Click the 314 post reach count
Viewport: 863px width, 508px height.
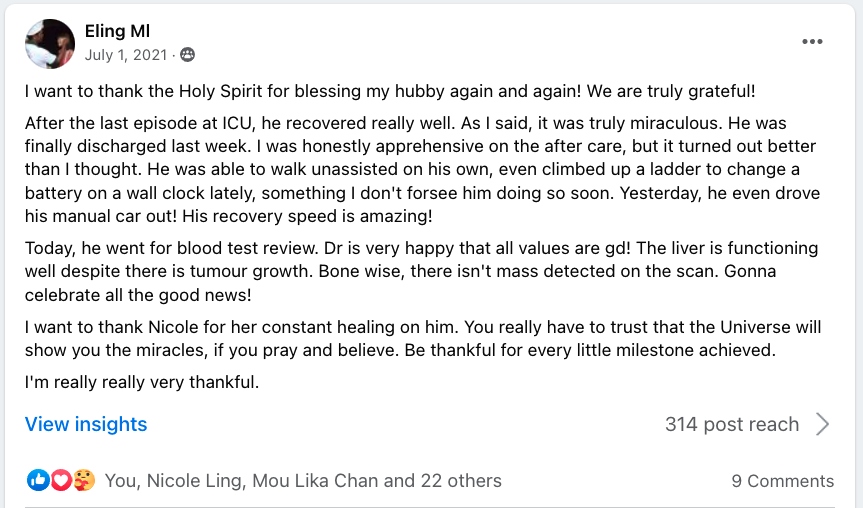click(x=731, y=424)
